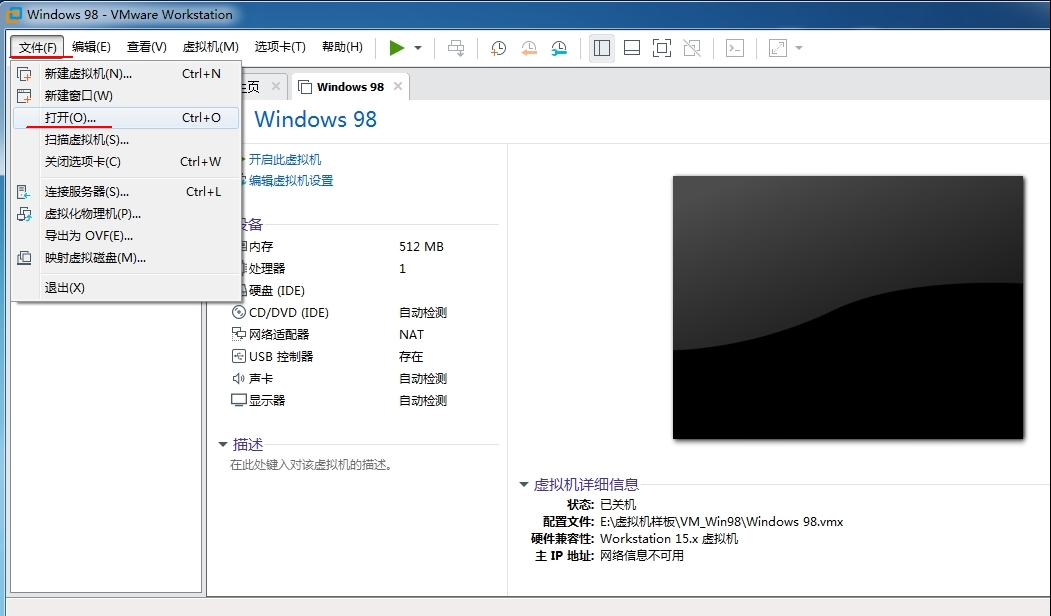Click the revert to snapshot icon
This screenshot has width=1051, height=616.
point(528,48)
